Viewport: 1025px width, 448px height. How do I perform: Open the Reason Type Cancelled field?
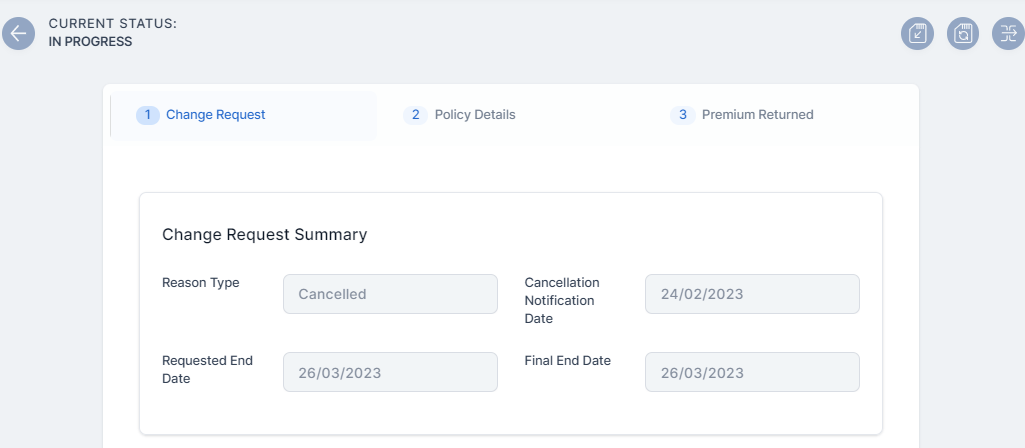pyautogui.click(x=390, y=294)
